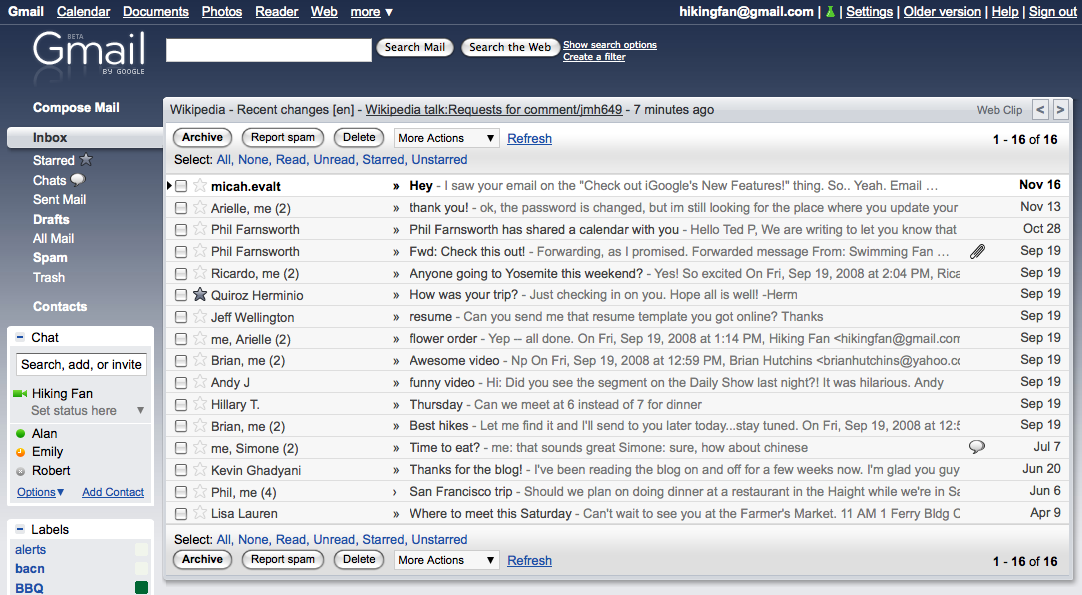Open chat Options dropdown
The image size is (1082, 595).
40,492
